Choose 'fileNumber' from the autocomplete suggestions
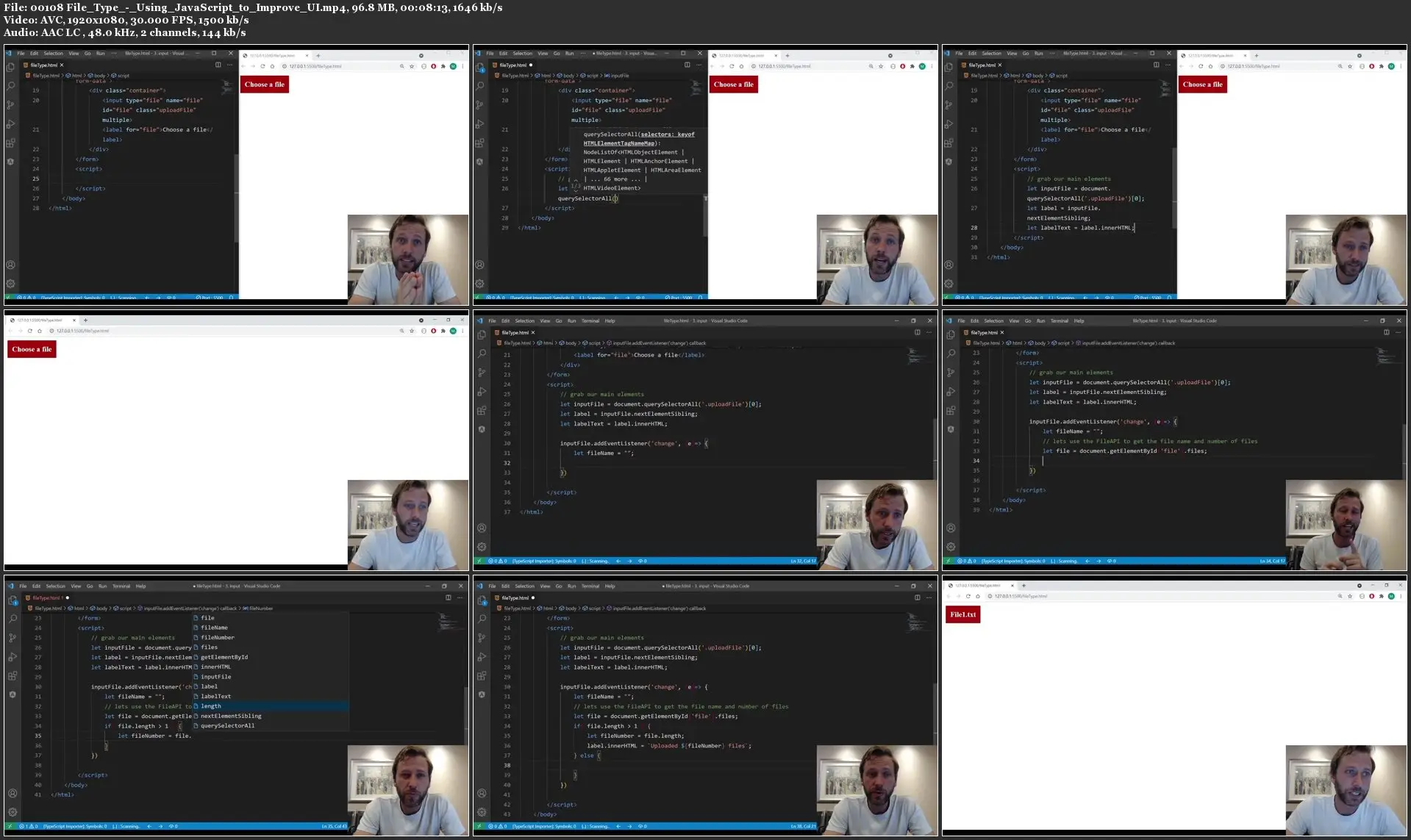The height and width of the screenshot is (840, 1411). [x=271, y=637]
